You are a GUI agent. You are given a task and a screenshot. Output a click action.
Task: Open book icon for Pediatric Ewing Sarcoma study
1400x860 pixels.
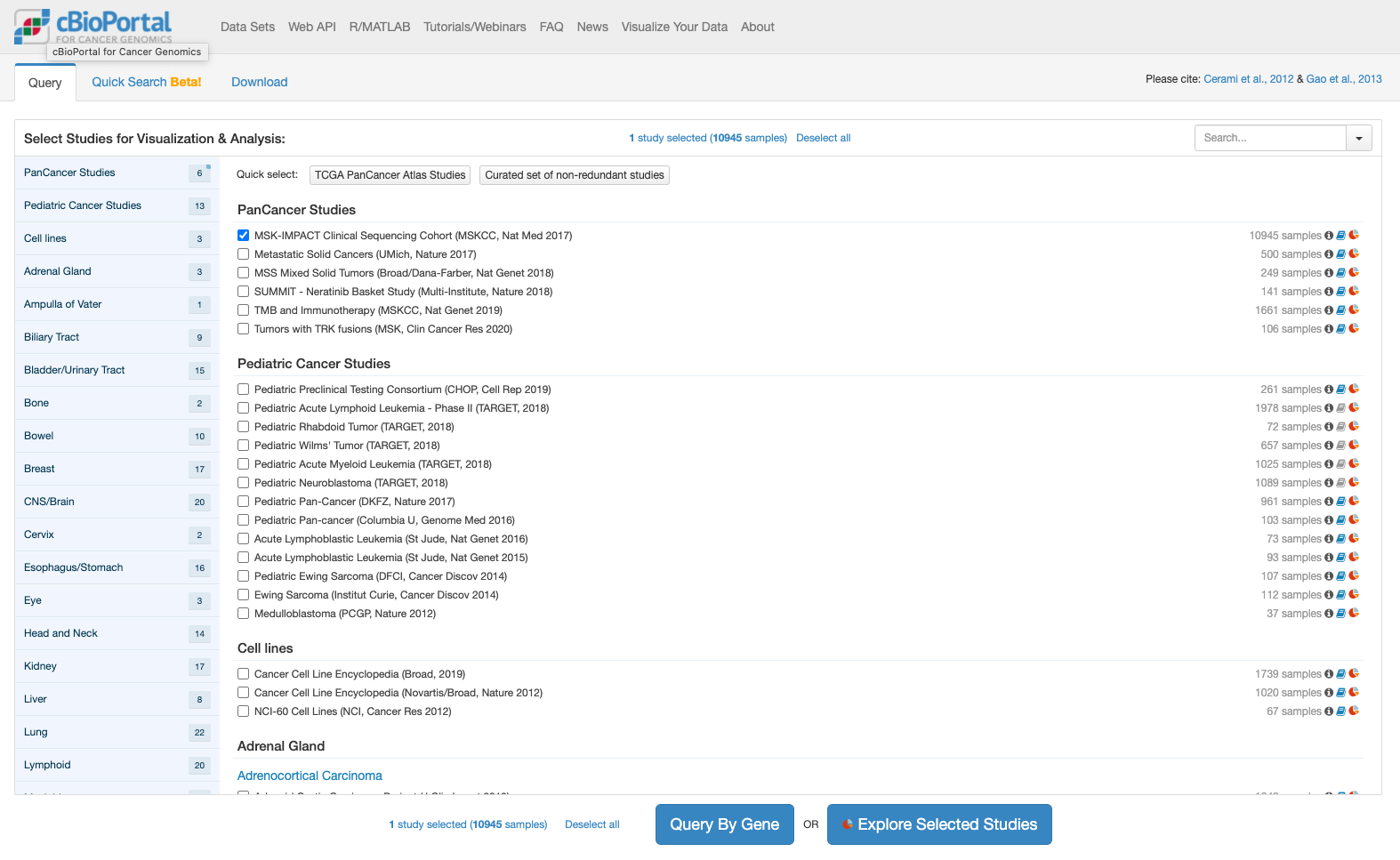(x=1341, y=576)
